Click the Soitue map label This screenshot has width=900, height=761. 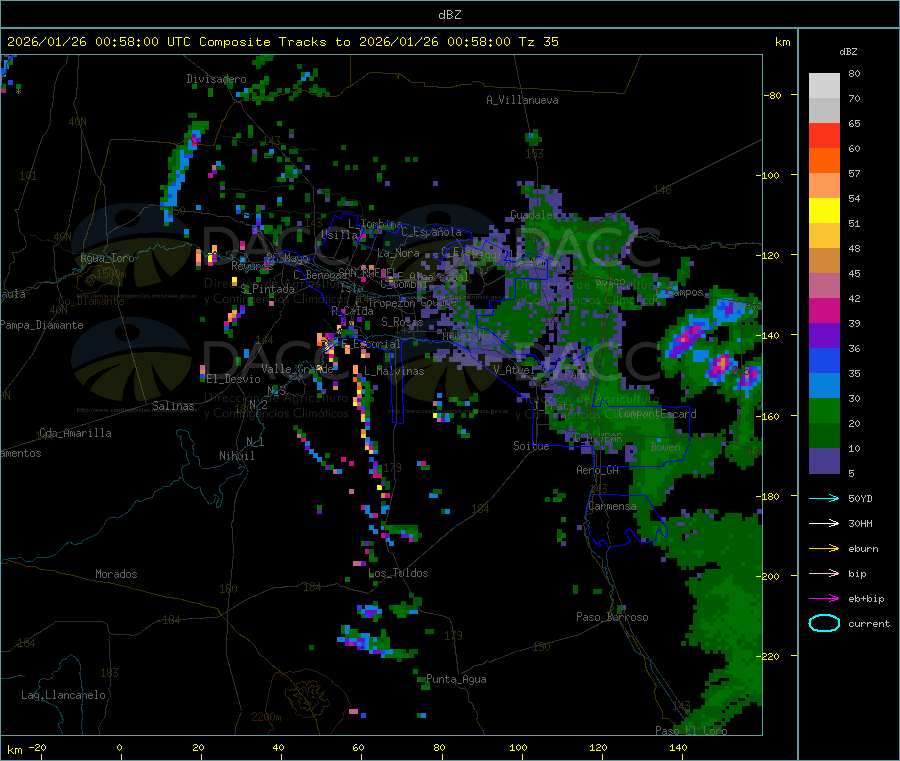click(531, 446)
